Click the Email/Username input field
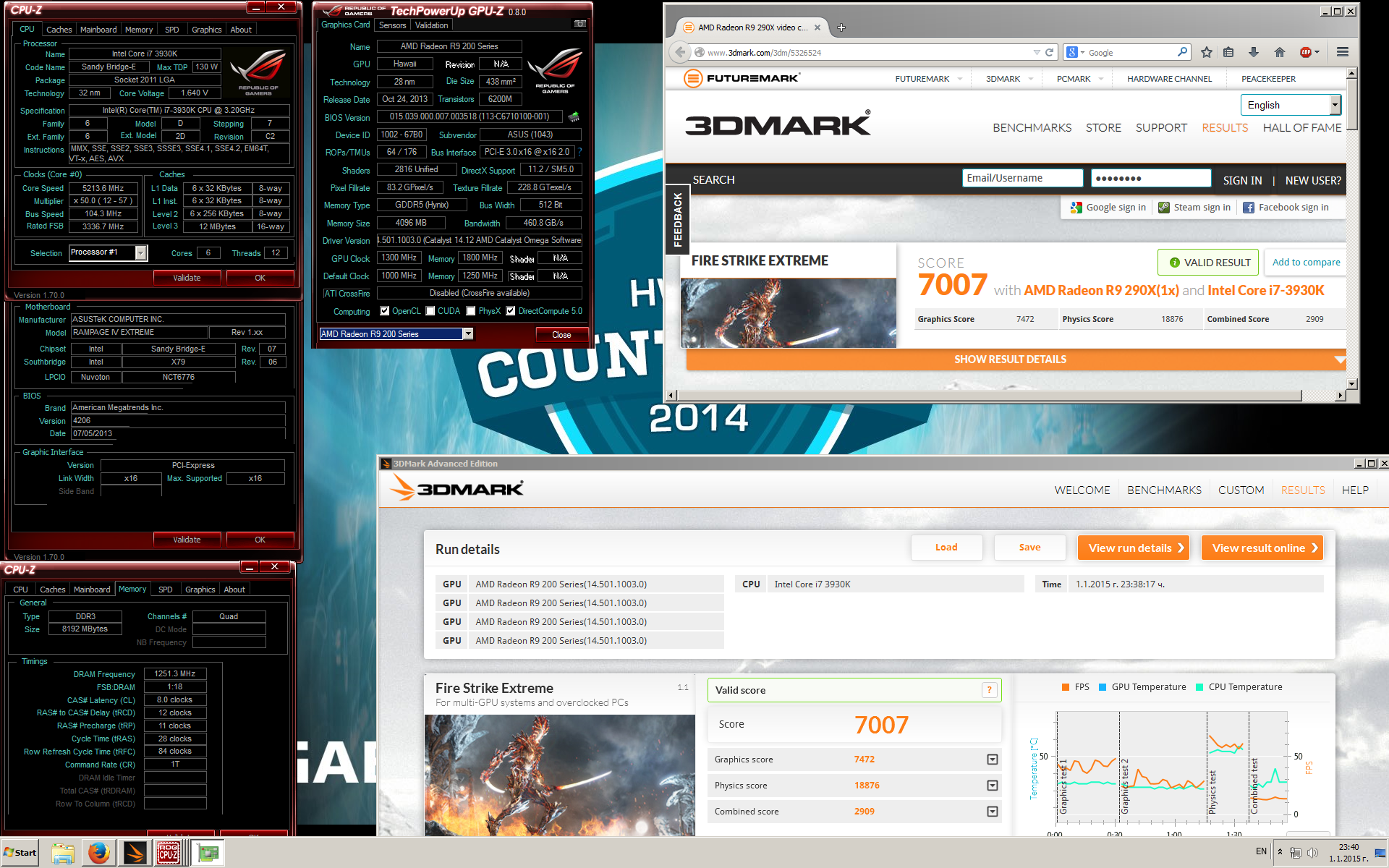The image size is (1389, 868). coord(1022,178)
